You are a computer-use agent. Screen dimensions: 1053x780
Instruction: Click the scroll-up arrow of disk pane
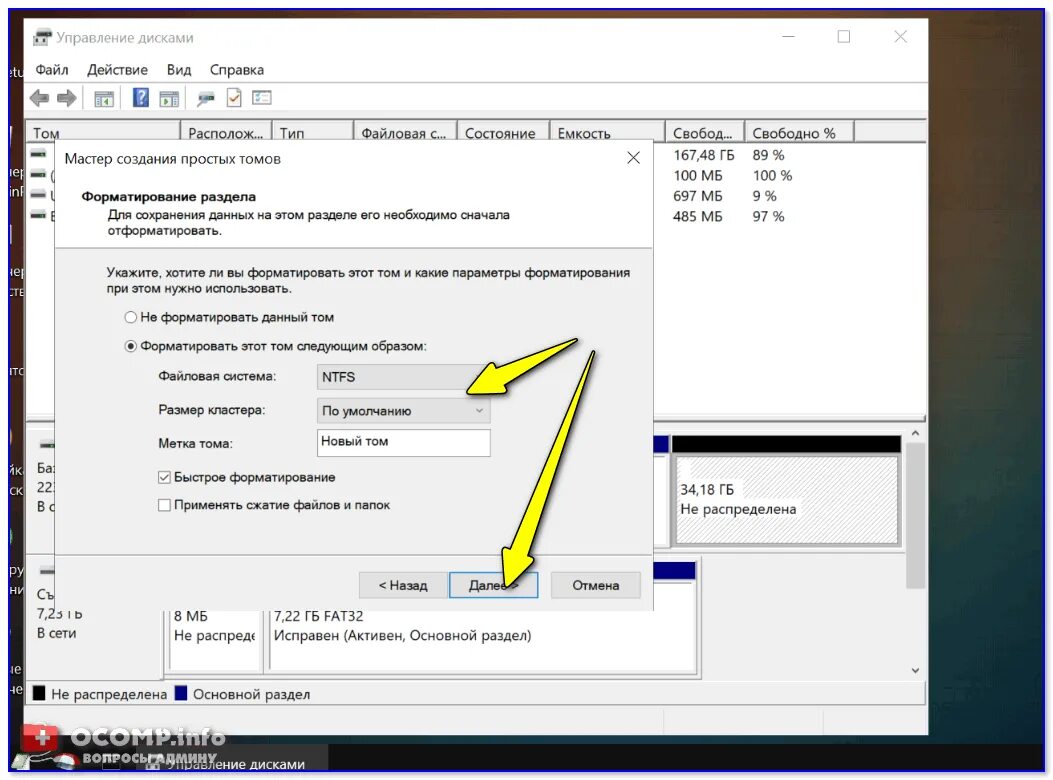[x=915, y=434]
